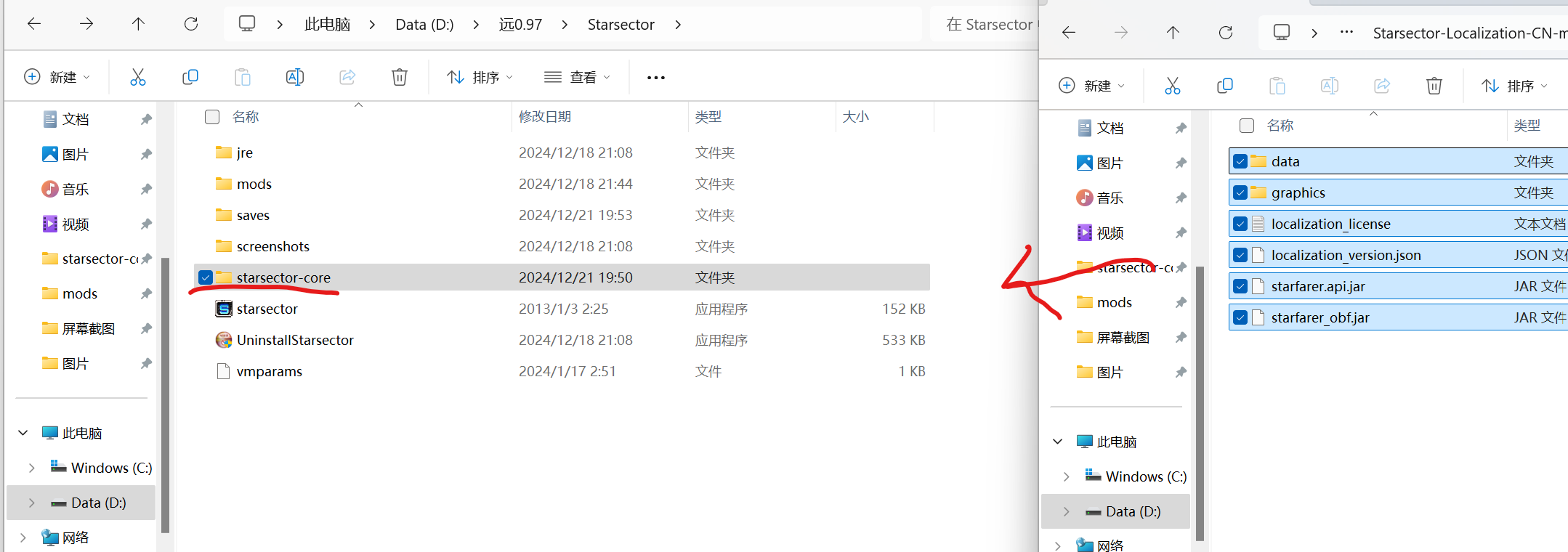The height and width of the screenshot is (552, 1568).
Task: Click the Up arrow in left window navigation
Action: coord(138,25)
